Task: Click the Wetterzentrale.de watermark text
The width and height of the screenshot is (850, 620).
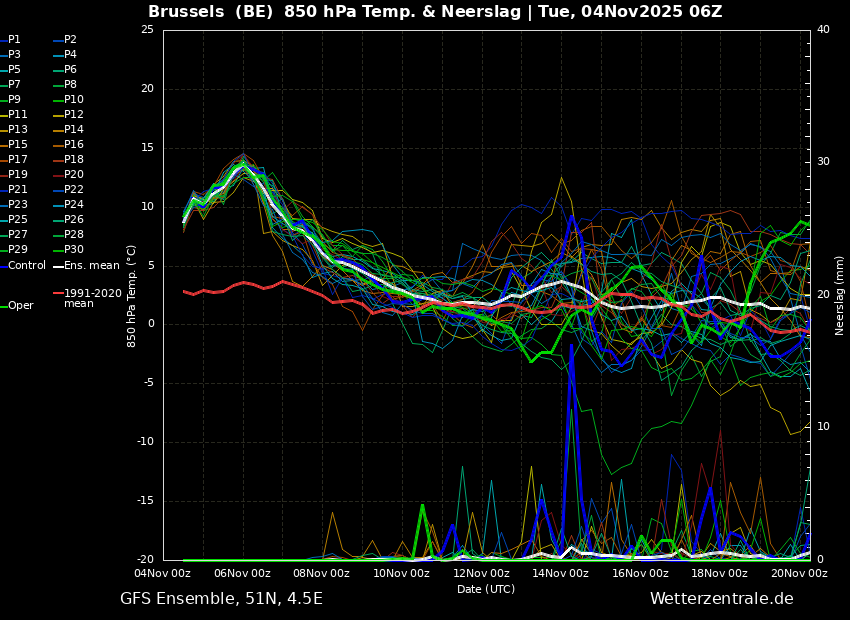Action: 721,599
